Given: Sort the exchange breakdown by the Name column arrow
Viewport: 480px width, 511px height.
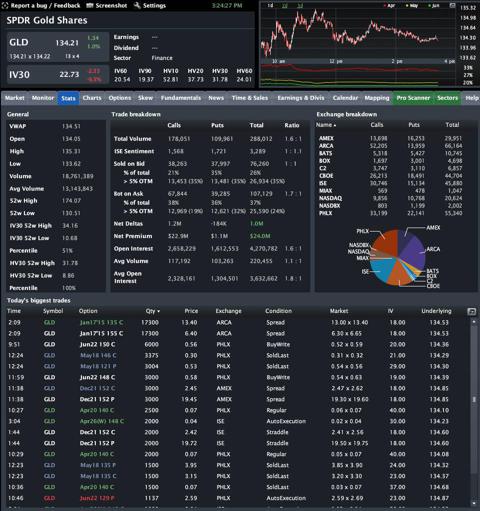Looking at the screenshot, I should pyautogui.click(x=335, y=125).
